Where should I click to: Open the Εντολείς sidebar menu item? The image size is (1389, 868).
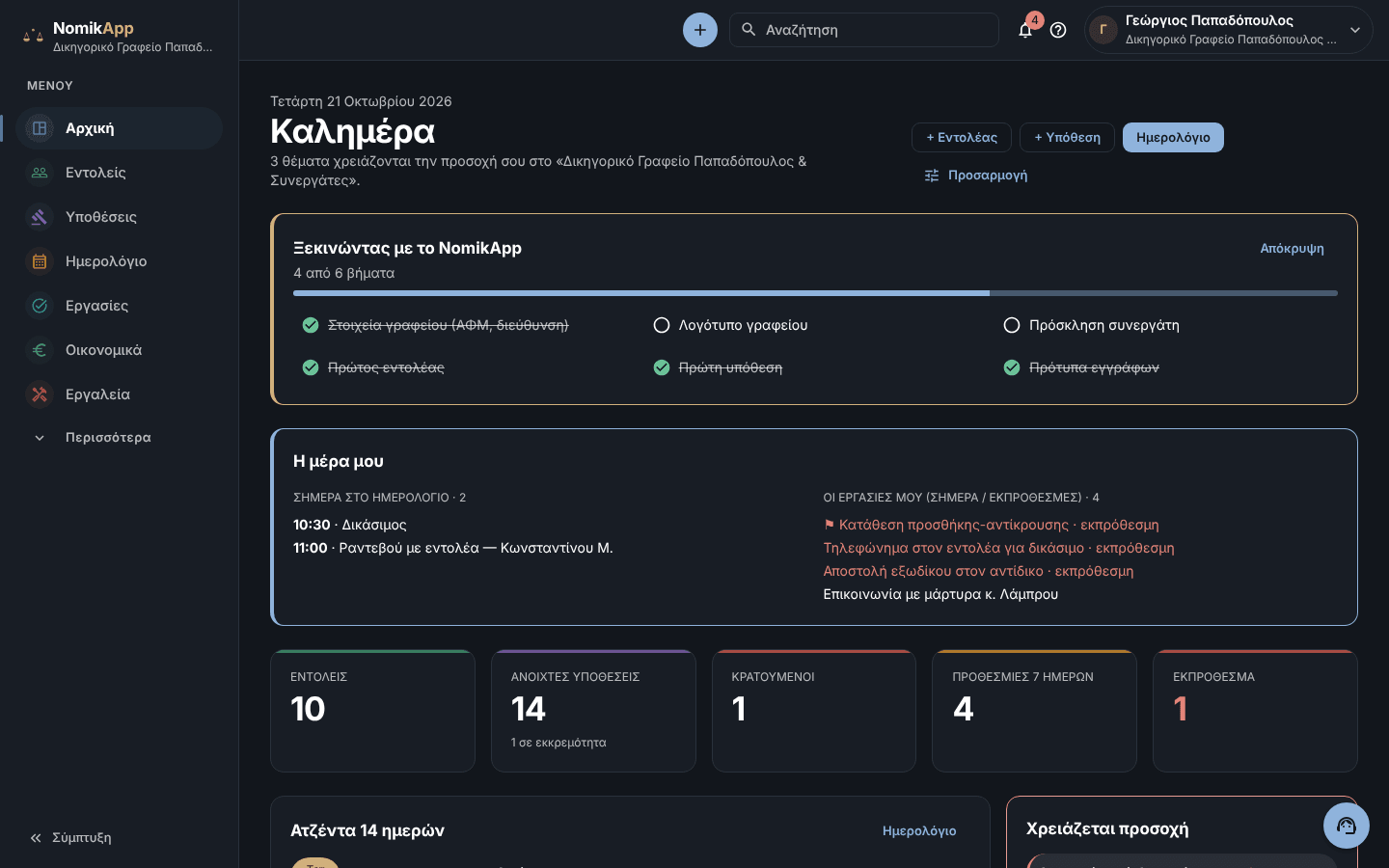pyautogui.click(x=119, y=173)
